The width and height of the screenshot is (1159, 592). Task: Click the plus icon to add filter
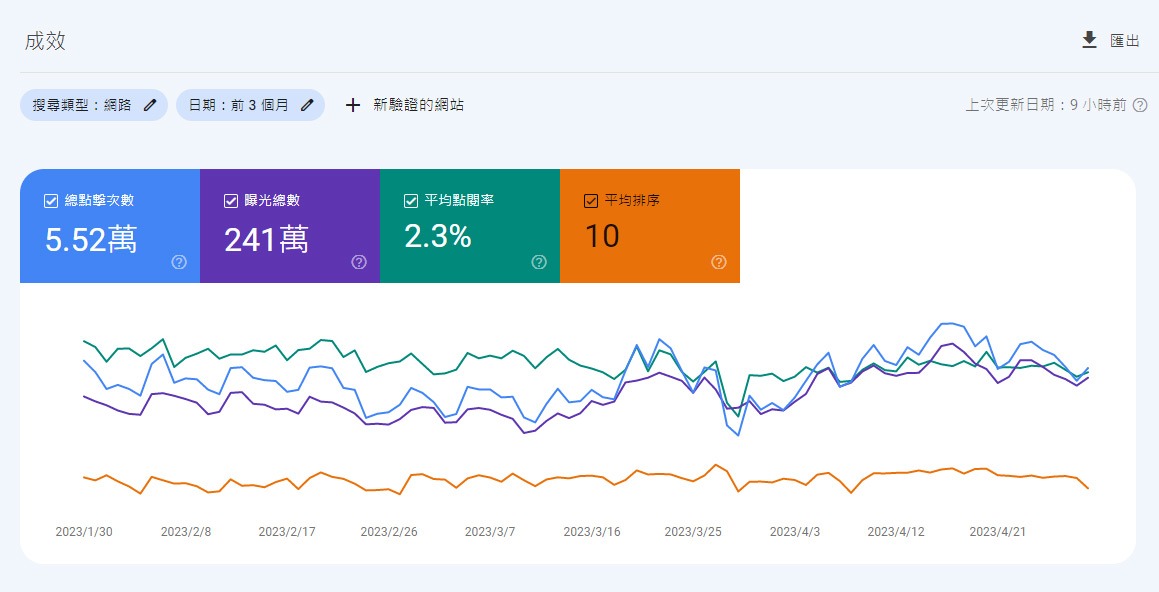pyautogui.click(x=352, y=105)
